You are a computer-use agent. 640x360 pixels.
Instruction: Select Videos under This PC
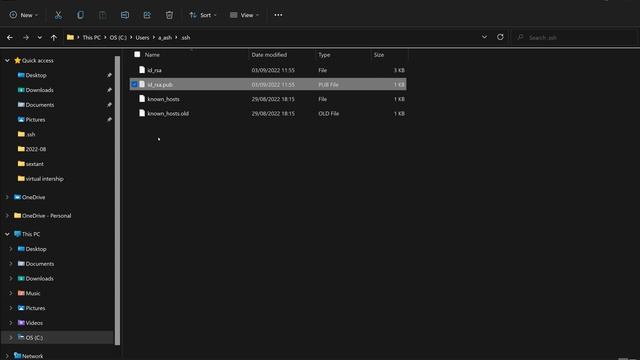pos(34,323)
